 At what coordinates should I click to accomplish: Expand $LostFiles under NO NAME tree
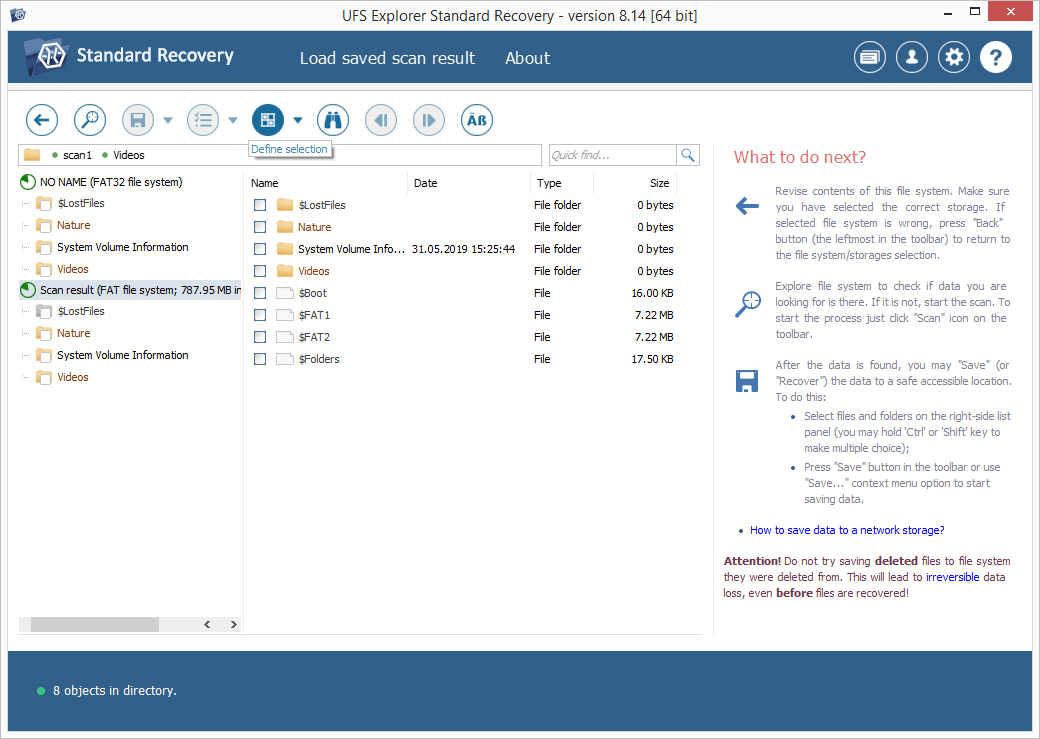(25, 203)
